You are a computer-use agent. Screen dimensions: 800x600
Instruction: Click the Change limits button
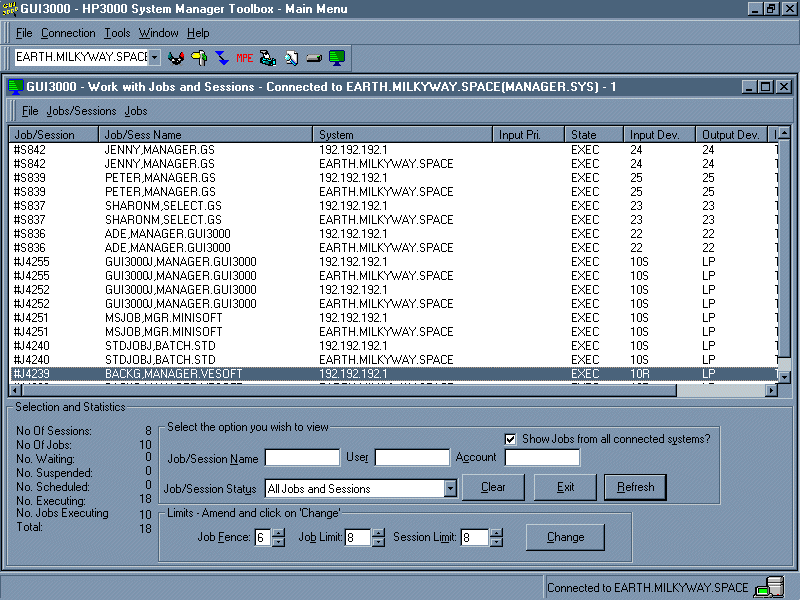565,537
